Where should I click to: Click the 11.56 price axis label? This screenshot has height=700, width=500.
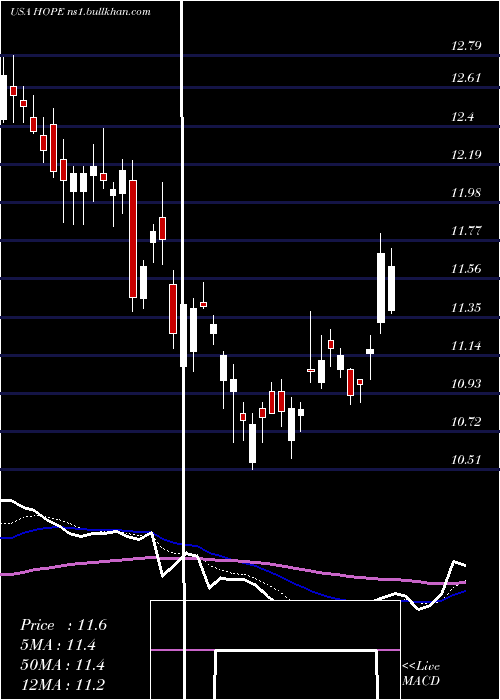click(x=467, y=269)
